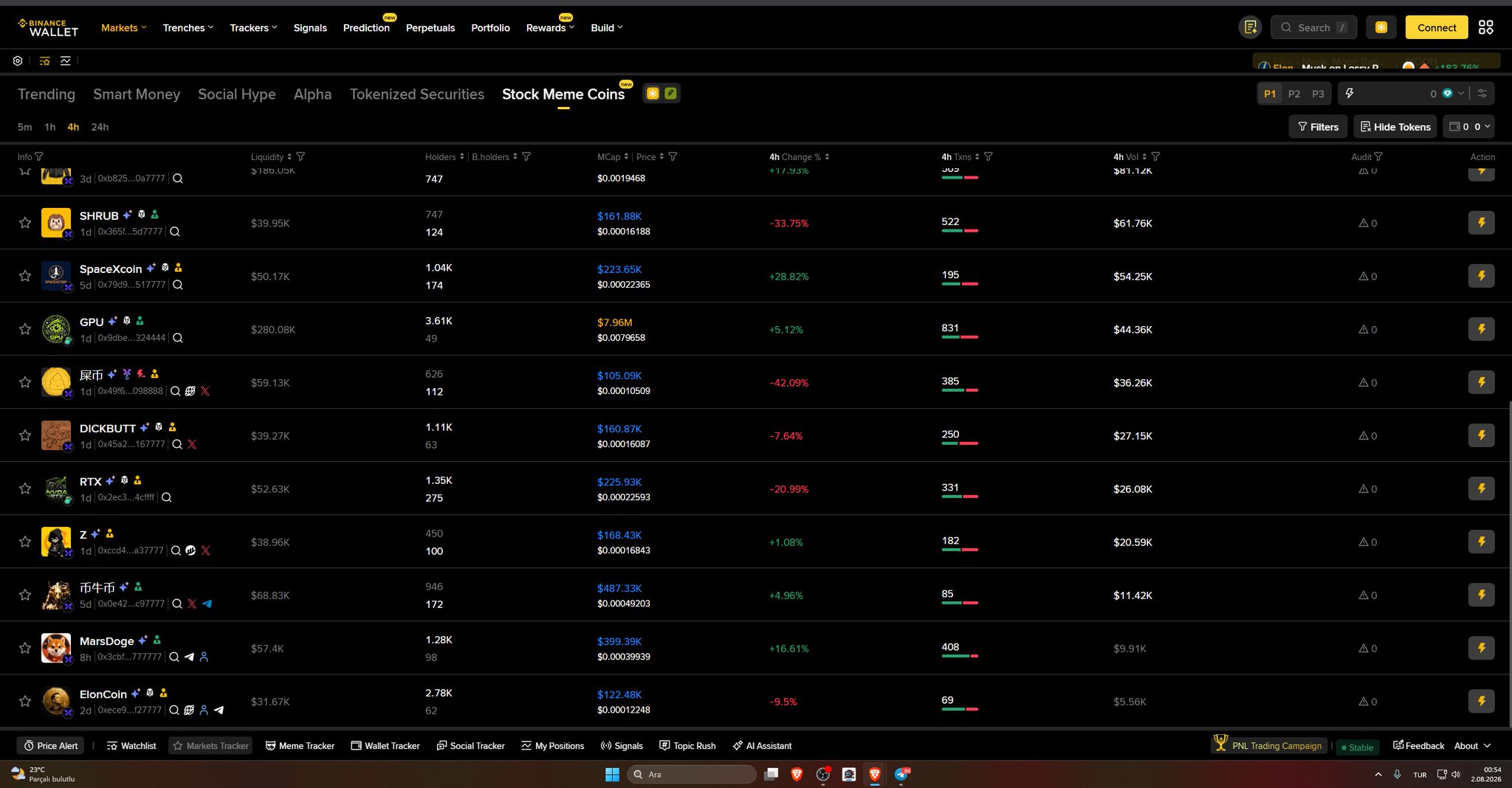Open the X link for DICKBUTT
The width and height of the screenshot is (1512, 788).
tap(192, 444)
